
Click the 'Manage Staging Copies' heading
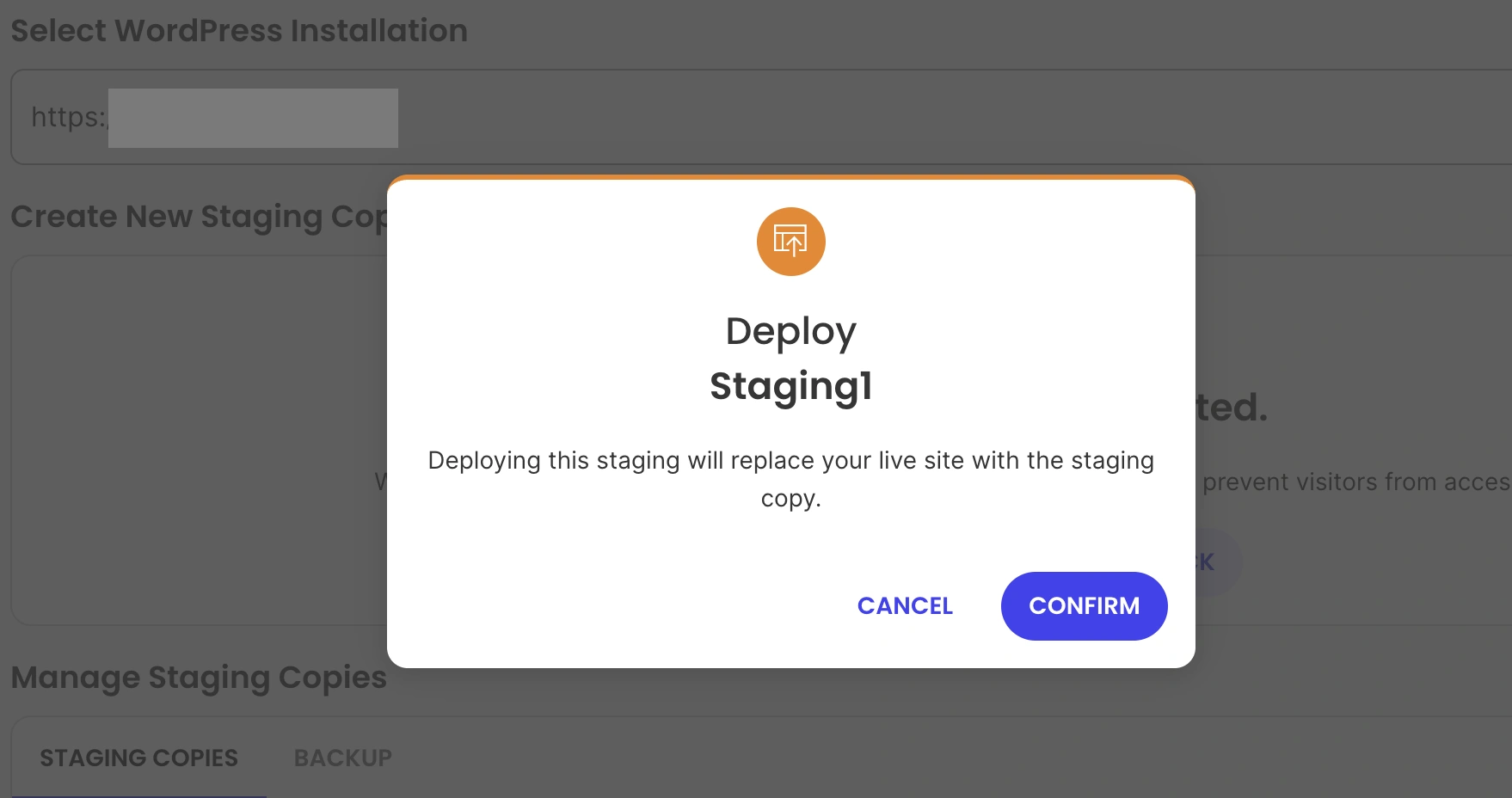pos(199,678)
